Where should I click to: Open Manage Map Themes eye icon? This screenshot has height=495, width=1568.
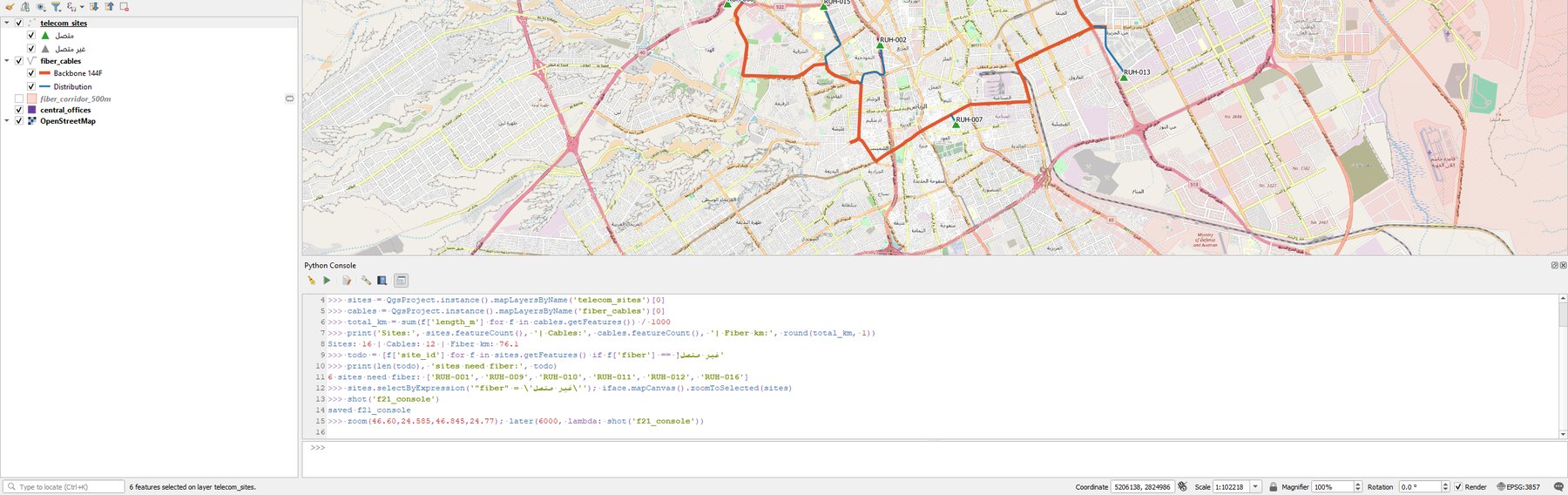coord(41,6)
